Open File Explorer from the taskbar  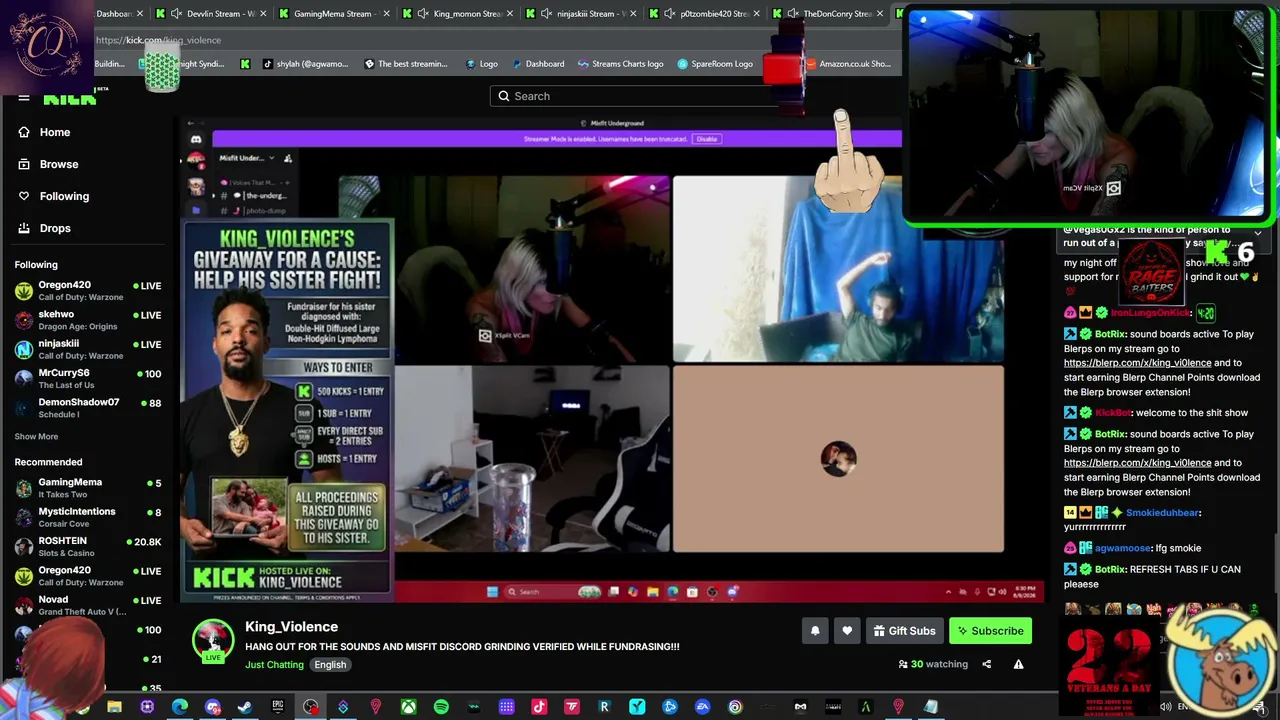114,708
